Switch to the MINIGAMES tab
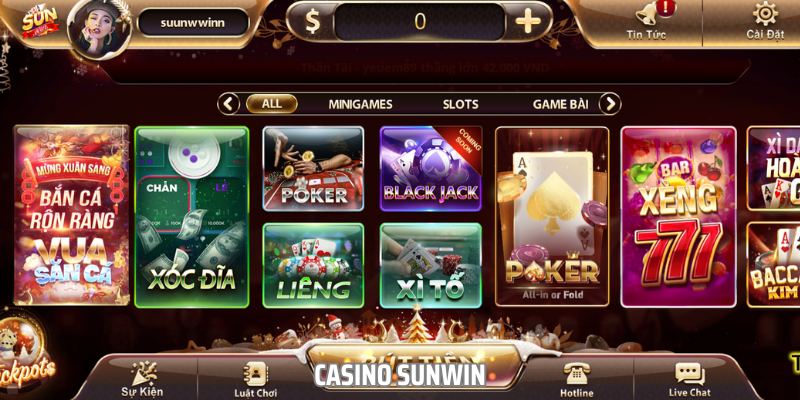800x400 pixels. pos(360,105)
